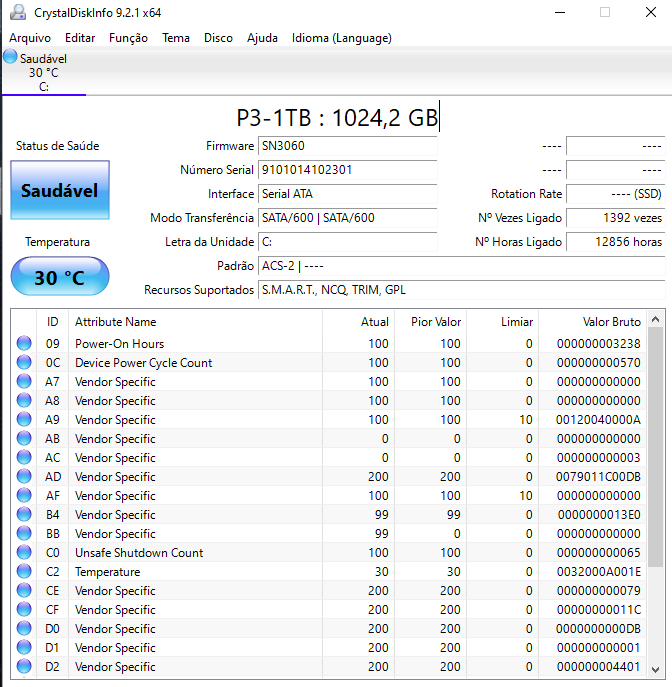
Task: Click the Recursos Suportados field
Action: [x=462, y=290]
